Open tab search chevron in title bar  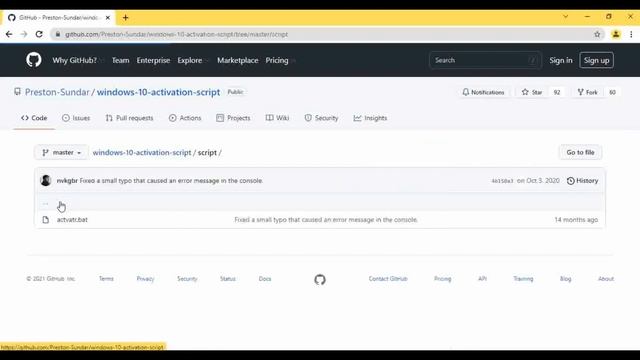click(566, 17)
